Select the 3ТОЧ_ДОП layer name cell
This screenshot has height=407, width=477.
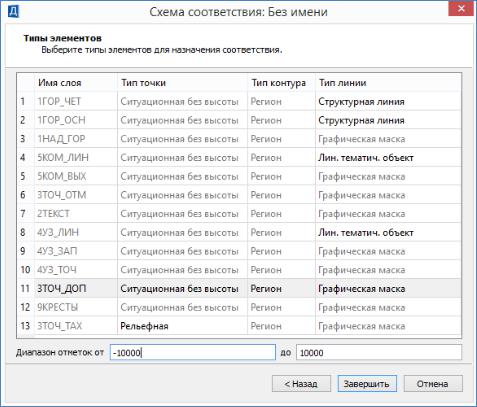(x=76, y=288)
